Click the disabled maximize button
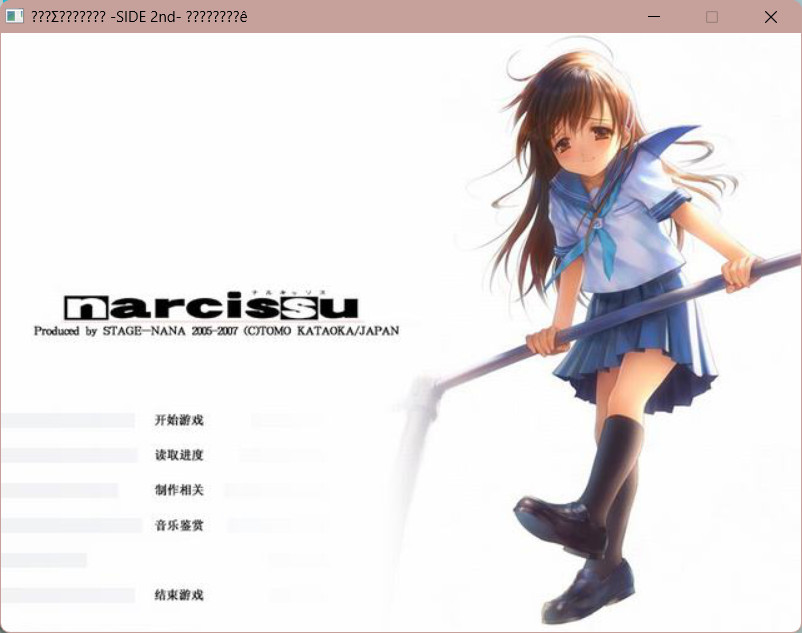This screenshot has width=802, height=633. click(x=712, y=17)
